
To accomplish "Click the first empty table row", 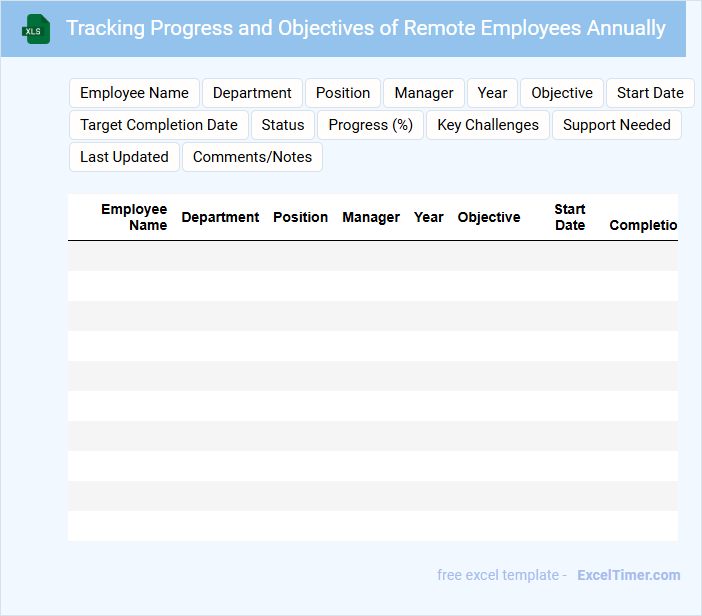I will pos(372,256).
